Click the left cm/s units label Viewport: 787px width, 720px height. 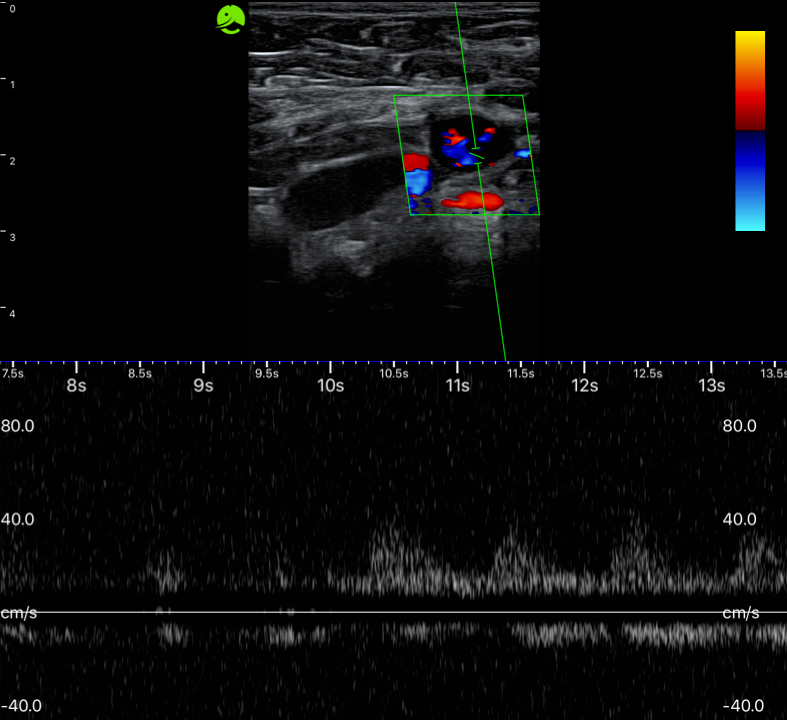coord(19,612)
